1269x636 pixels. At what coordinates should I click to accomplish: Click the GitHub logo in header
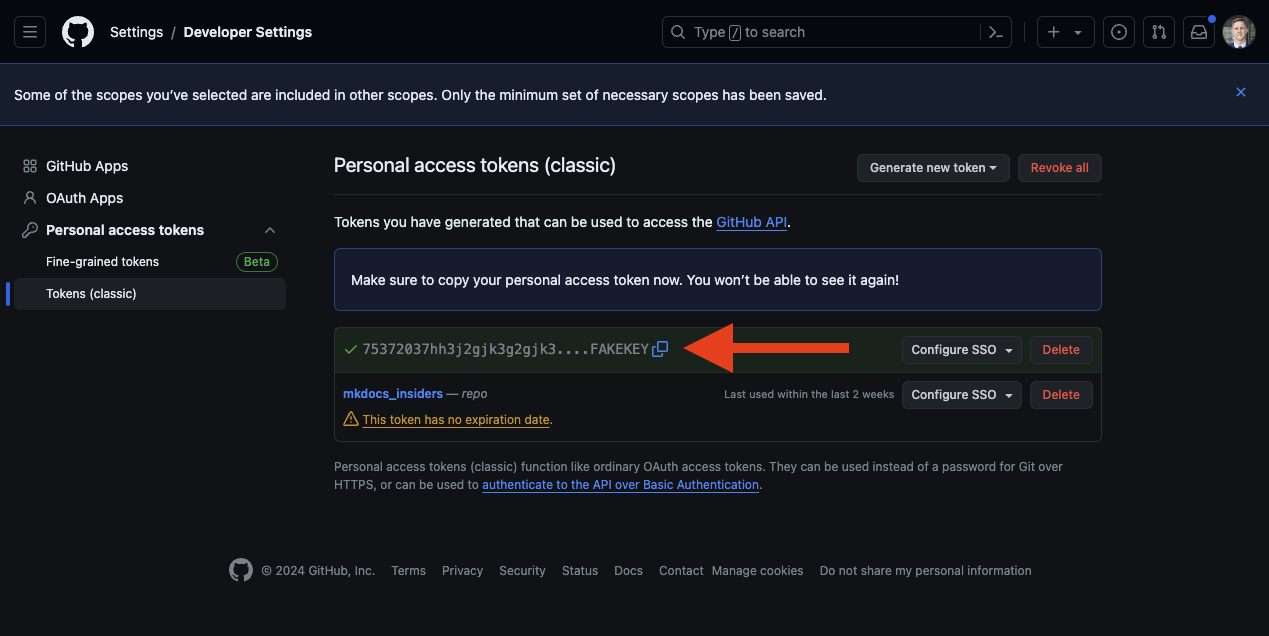coord(78,32)
